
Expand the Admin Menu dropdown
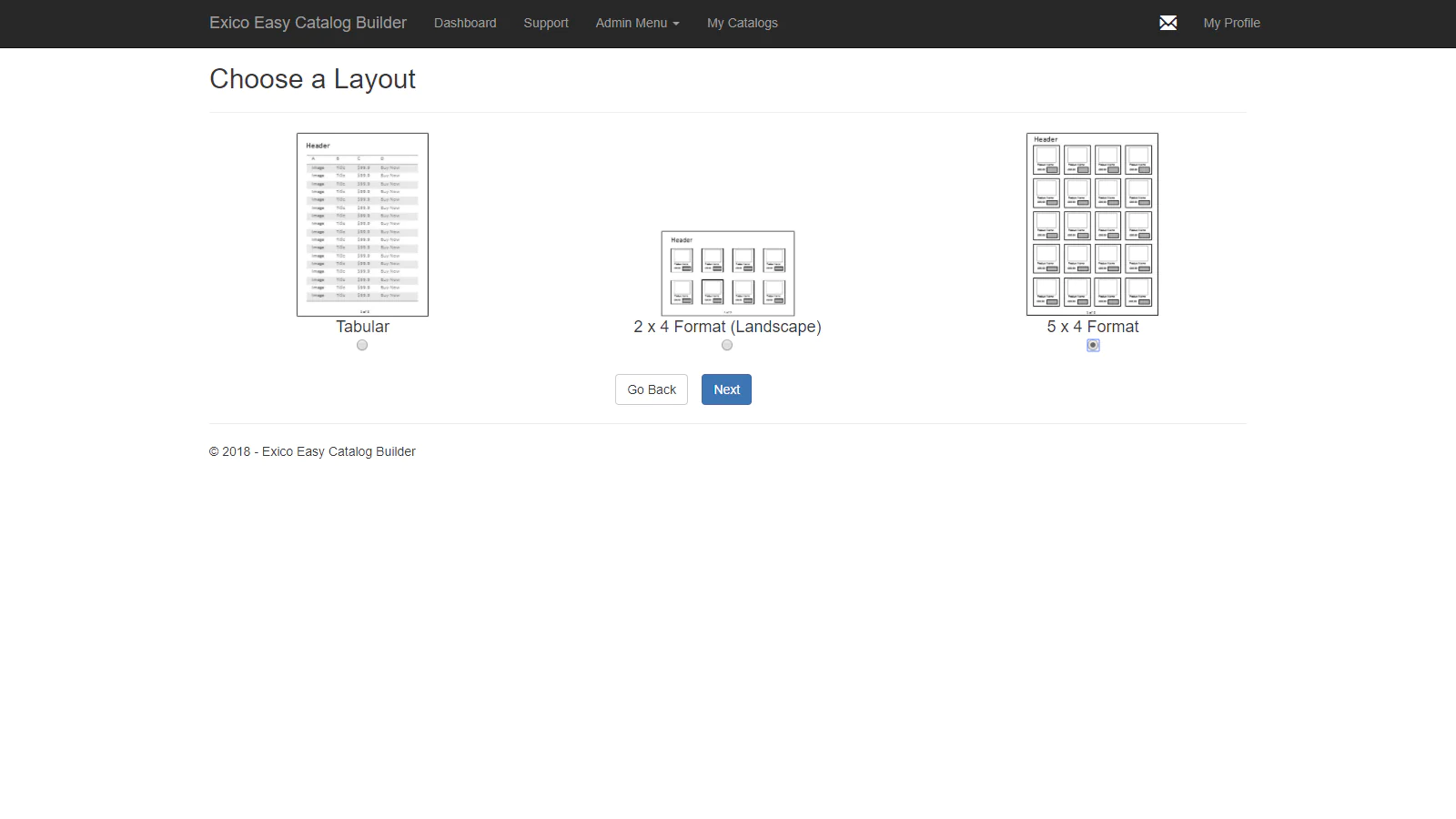click(637, 23)
